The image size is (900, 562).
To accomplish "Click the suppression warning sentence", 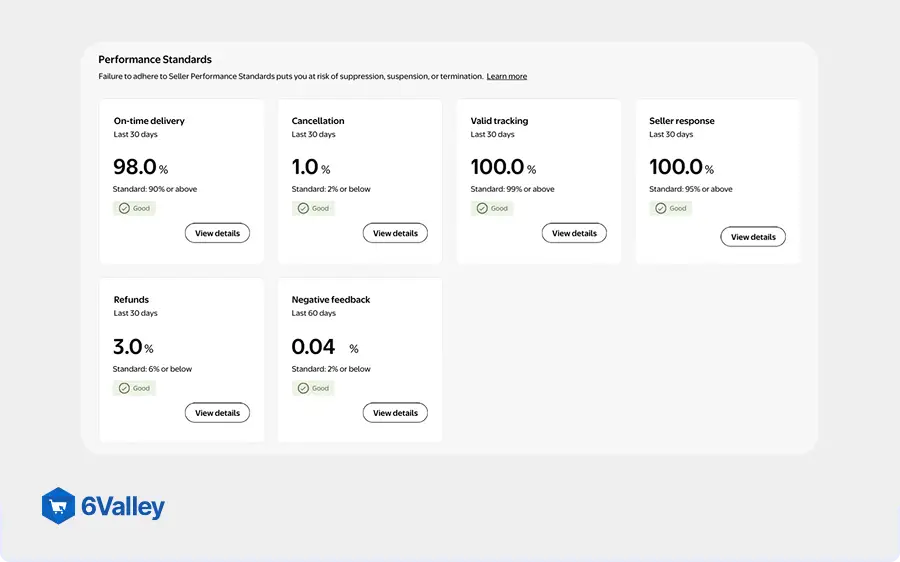I will [x=290, y=76].
